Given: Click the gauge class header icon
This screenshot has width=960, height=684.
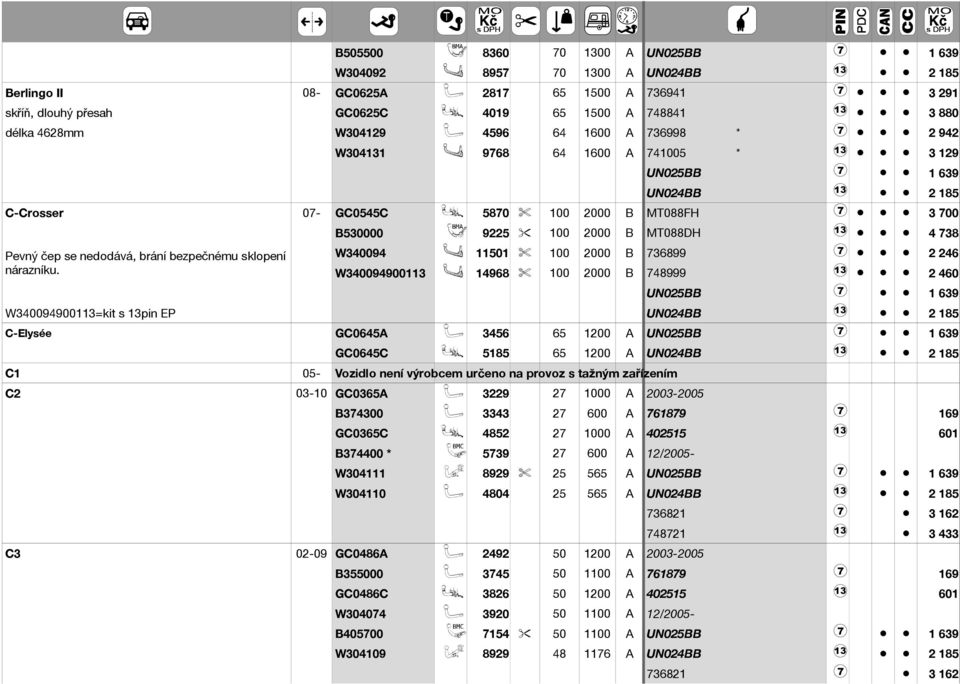Looking at the screenshot, I should coord(628,21).
